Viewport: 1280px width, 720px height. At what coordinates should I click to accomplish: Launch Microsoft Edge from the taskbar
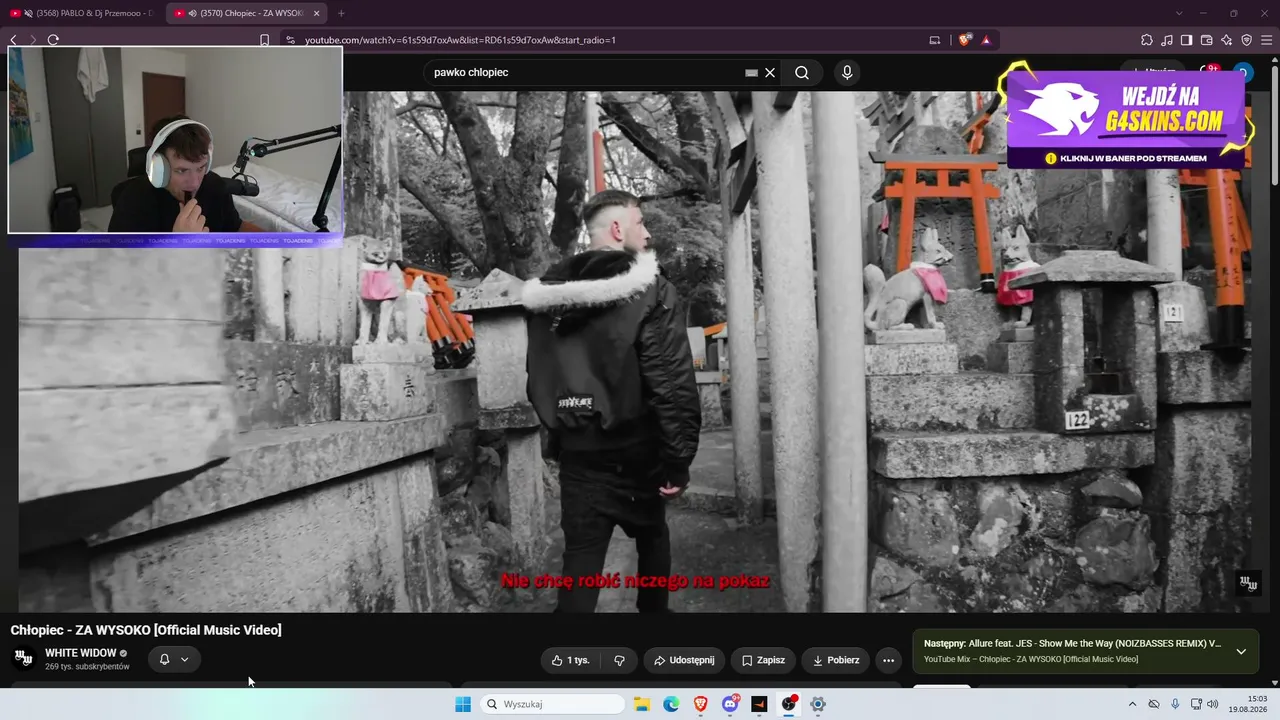pyautogui.click(x=671, y=704)
